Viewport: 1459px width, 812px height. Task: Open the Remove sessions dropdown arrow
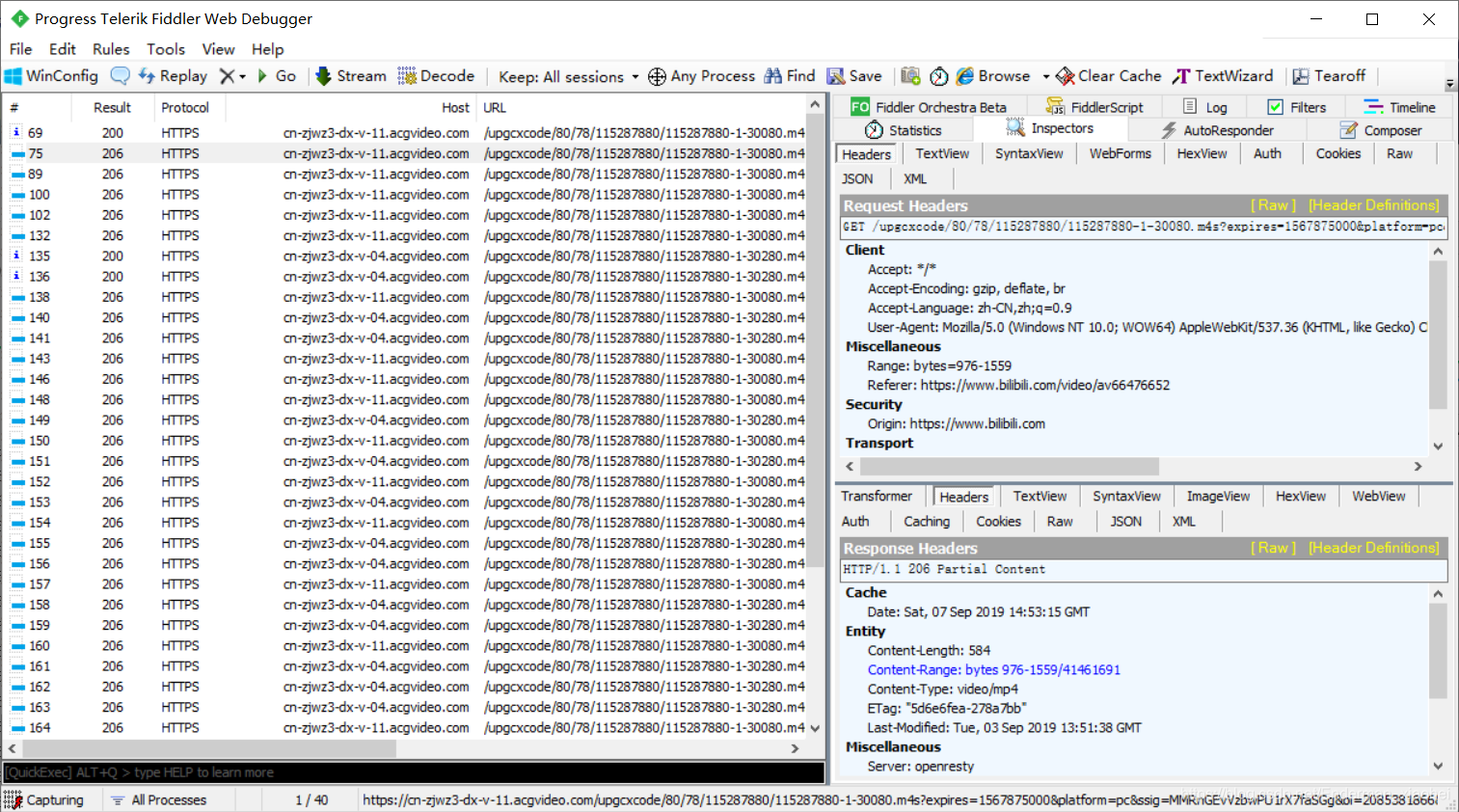pyautogui.click(x=242, y=77)
